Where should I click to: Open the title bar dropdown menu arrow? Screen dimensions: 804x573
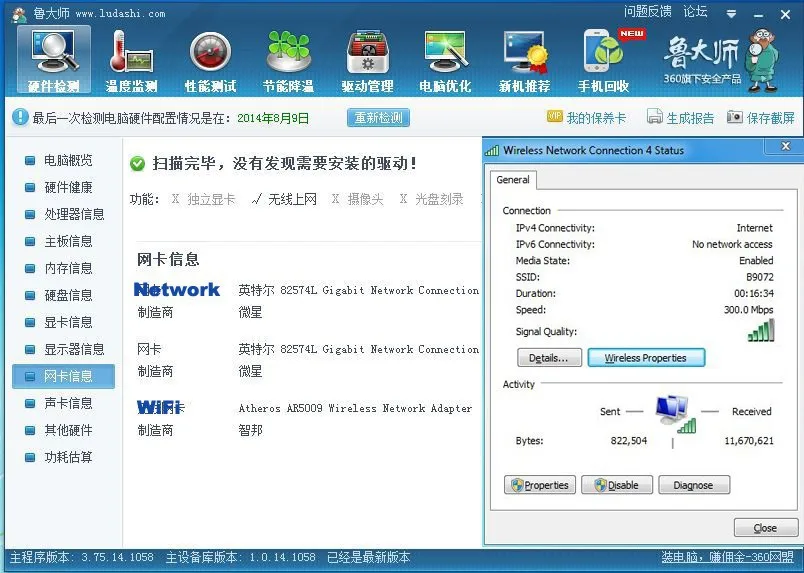click(732, 14)
